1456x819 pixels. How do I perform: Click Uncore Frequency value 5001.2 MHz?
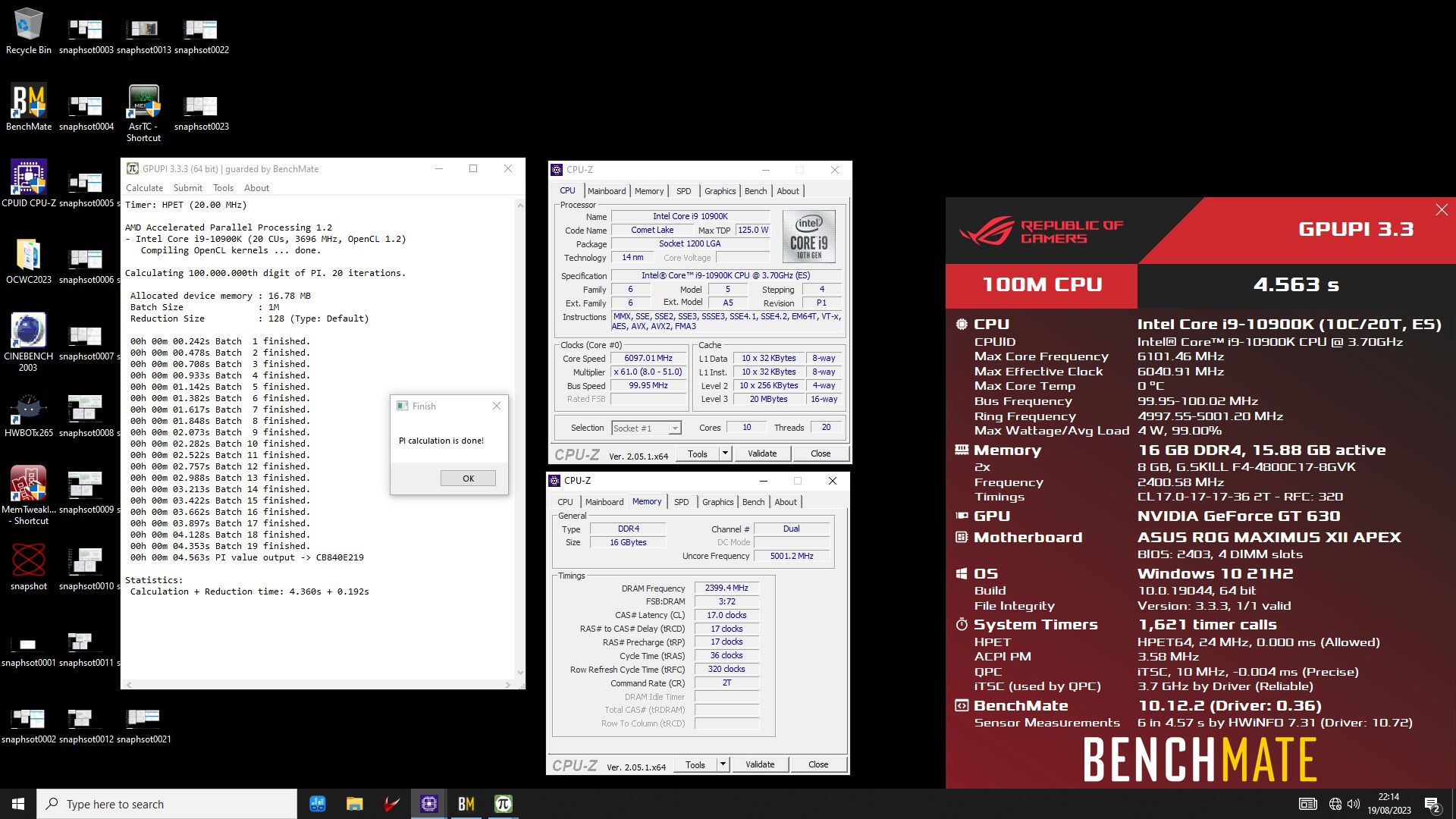[x=792, y=556]
